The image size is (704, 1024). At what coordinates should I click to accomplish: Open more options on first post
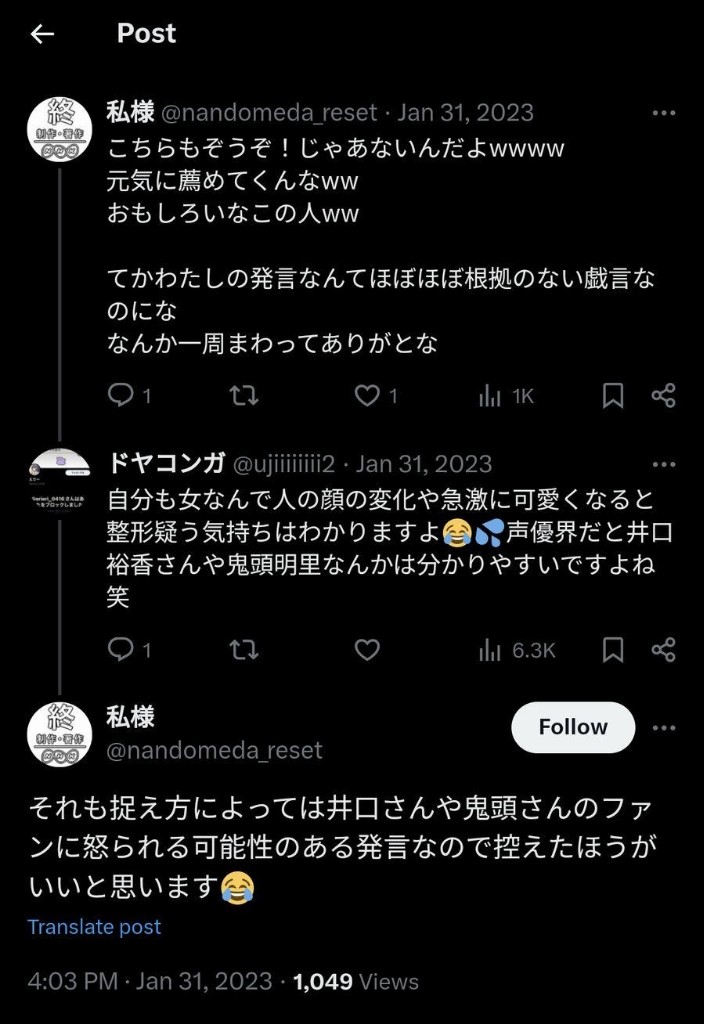pyautogui.click(x=663, y=113)
